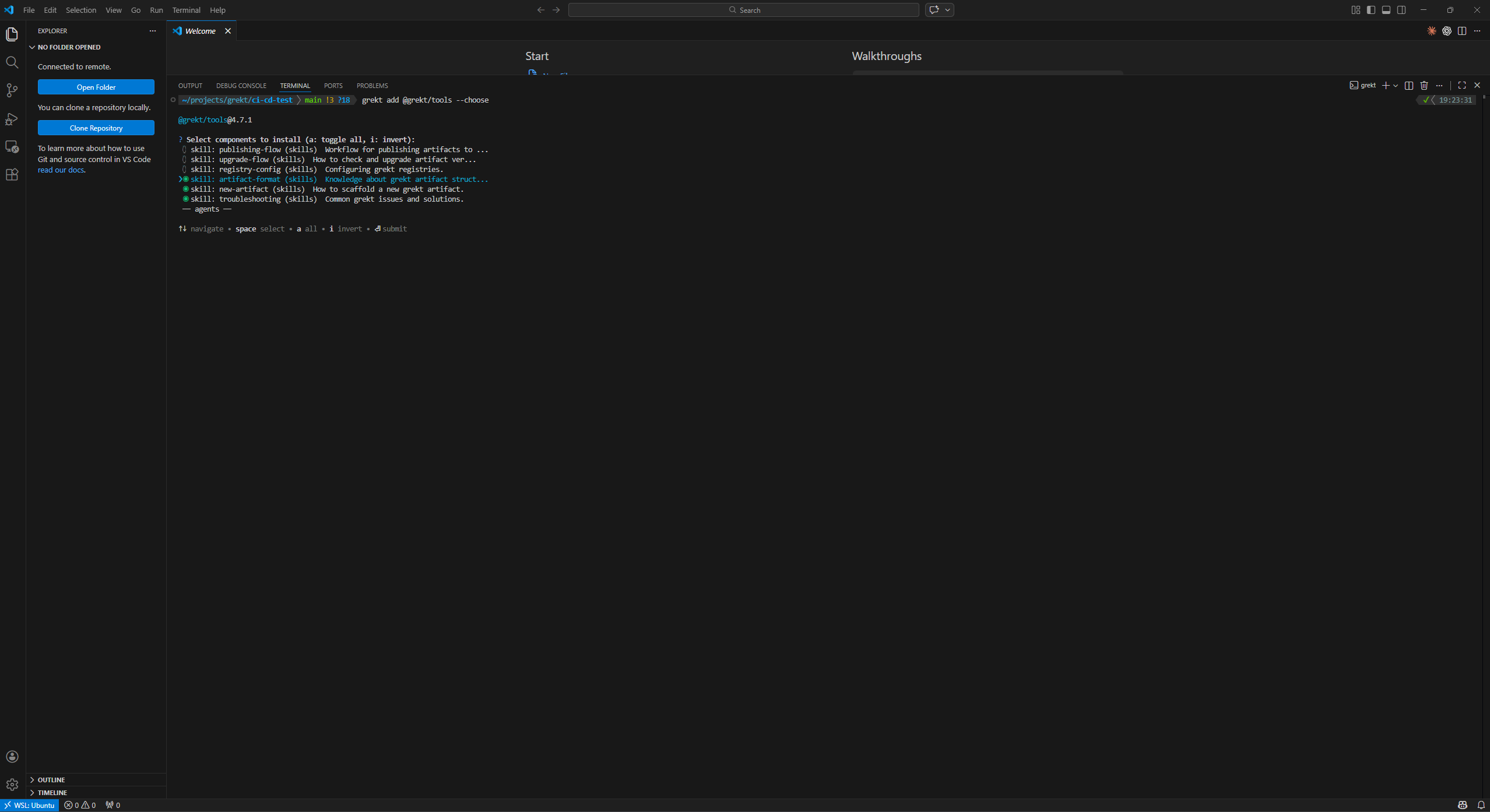Expand the TIMELINE section
The image size is (1490, 812).
52,793
